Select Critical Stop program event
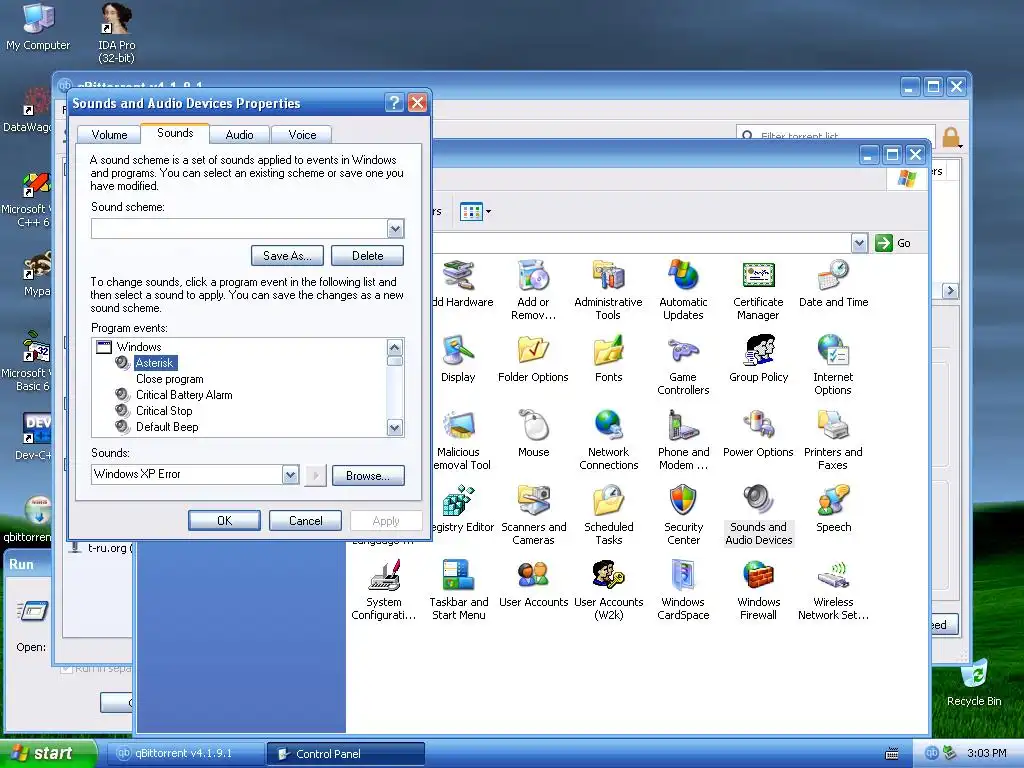 (164, 411)
